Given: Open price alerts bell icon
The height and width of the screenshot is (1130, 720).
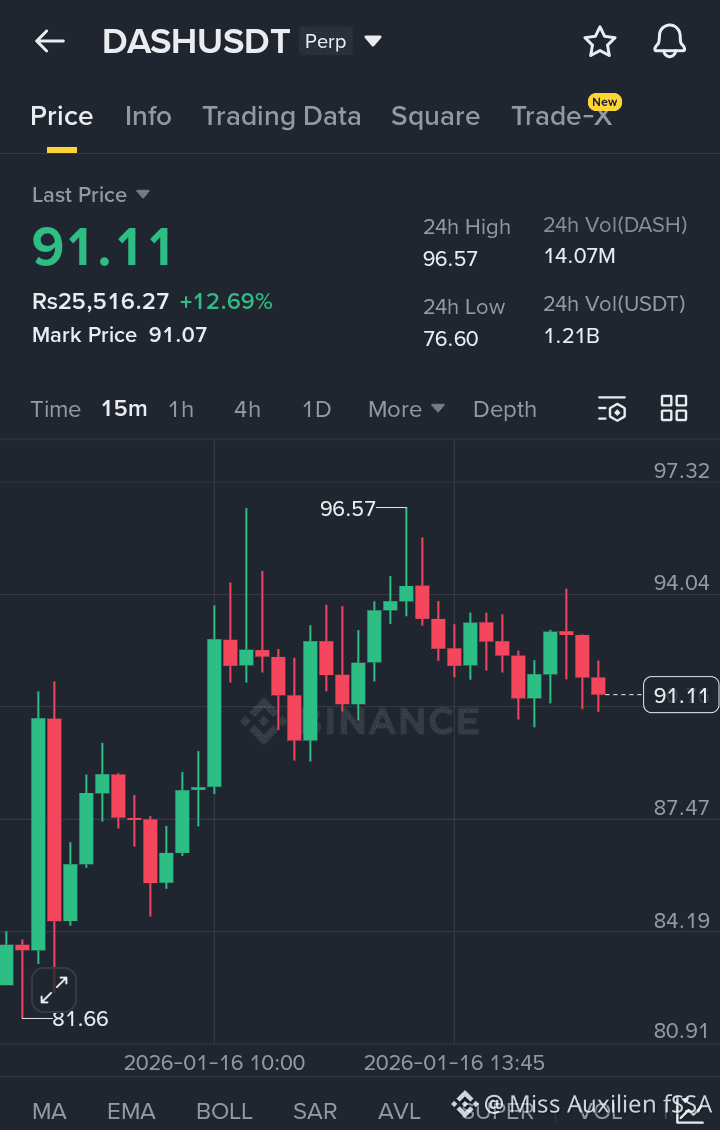Looking at the screenshot, I should tap(670, 41).
